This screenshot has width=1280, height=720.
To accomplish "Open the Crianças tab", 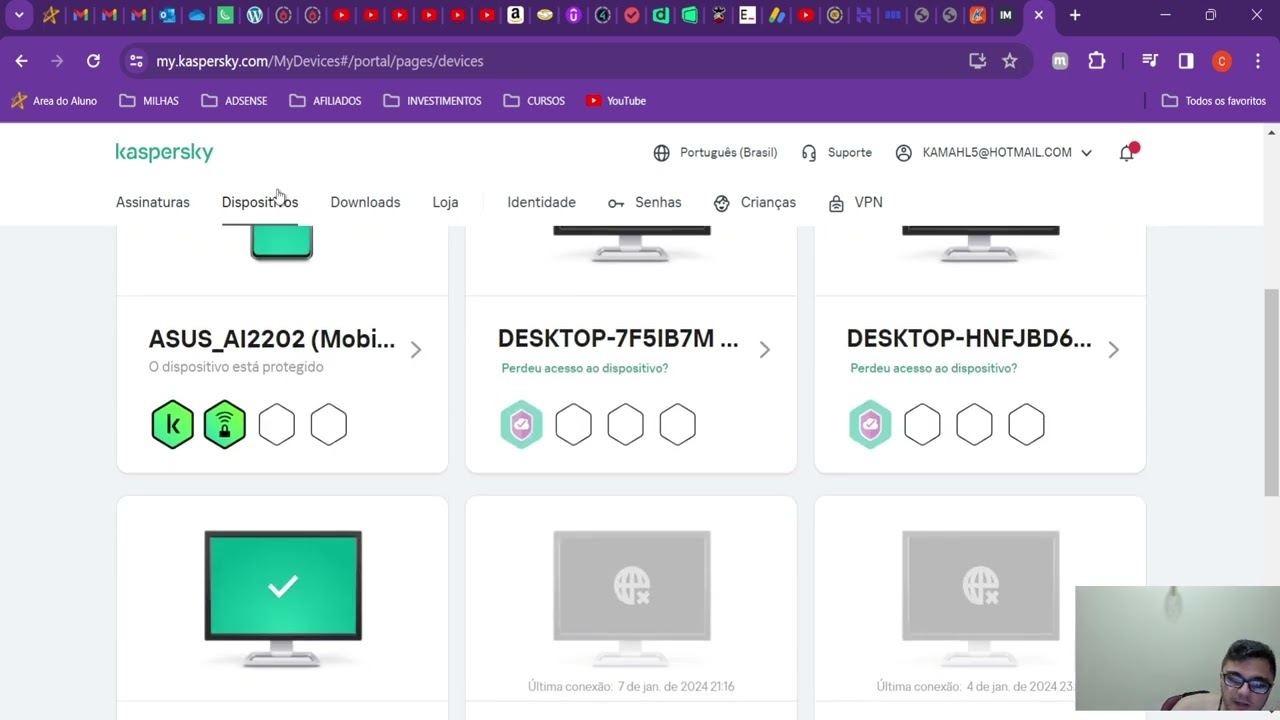I will (x=755, y=202).
